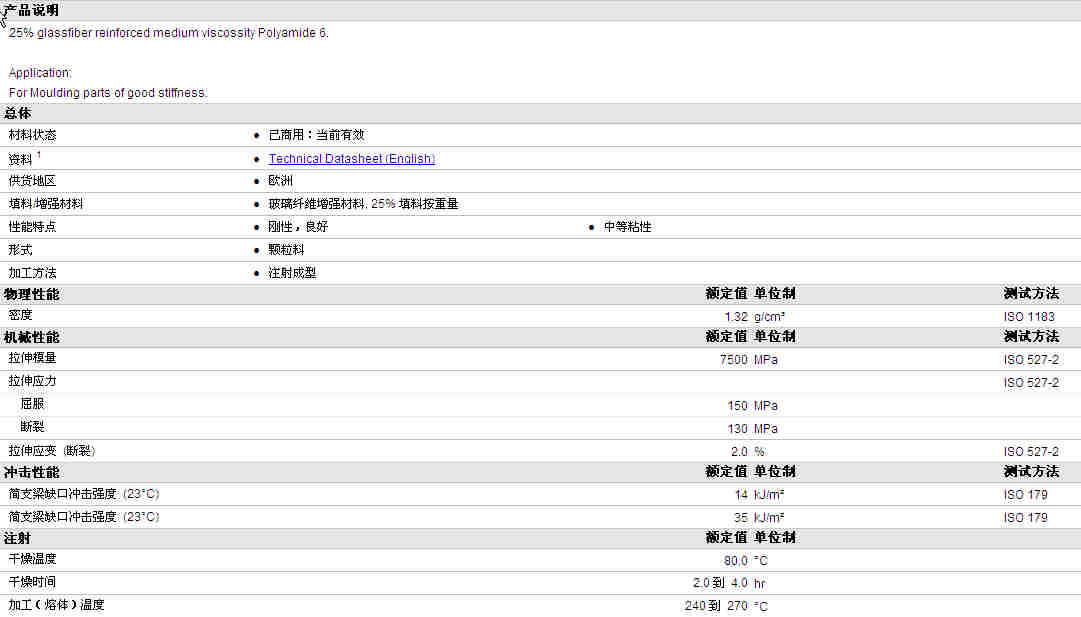1081x617 pixels.
Task: Select the 玻璃纤维增强材料 25% filler value
Action: pyautogui.click(x=363, y=204)
